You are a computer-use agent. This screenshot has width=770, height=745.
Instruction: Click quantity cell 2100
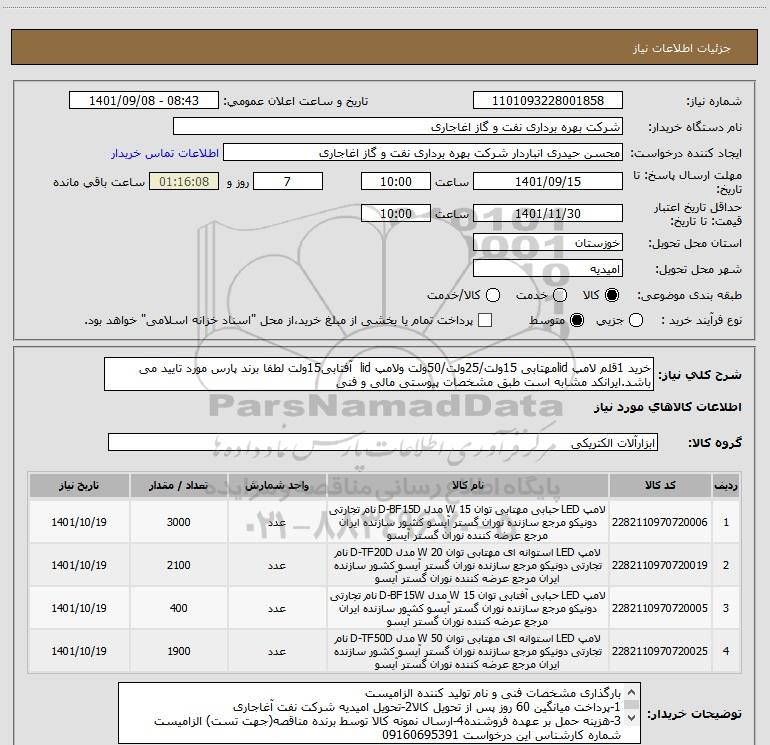pyautogui.click(x=178, y=565)
